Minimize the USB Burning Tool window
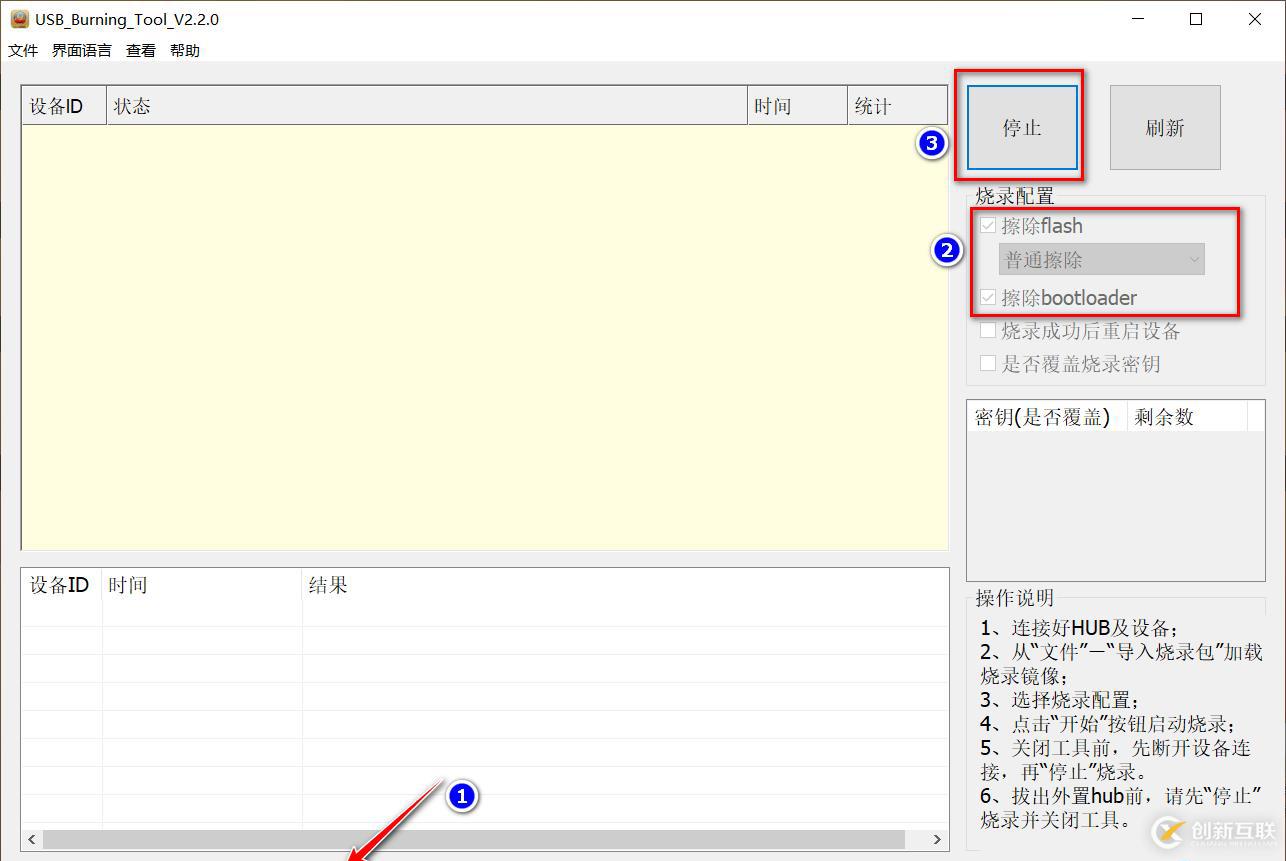 click(x=1138, y=19)
